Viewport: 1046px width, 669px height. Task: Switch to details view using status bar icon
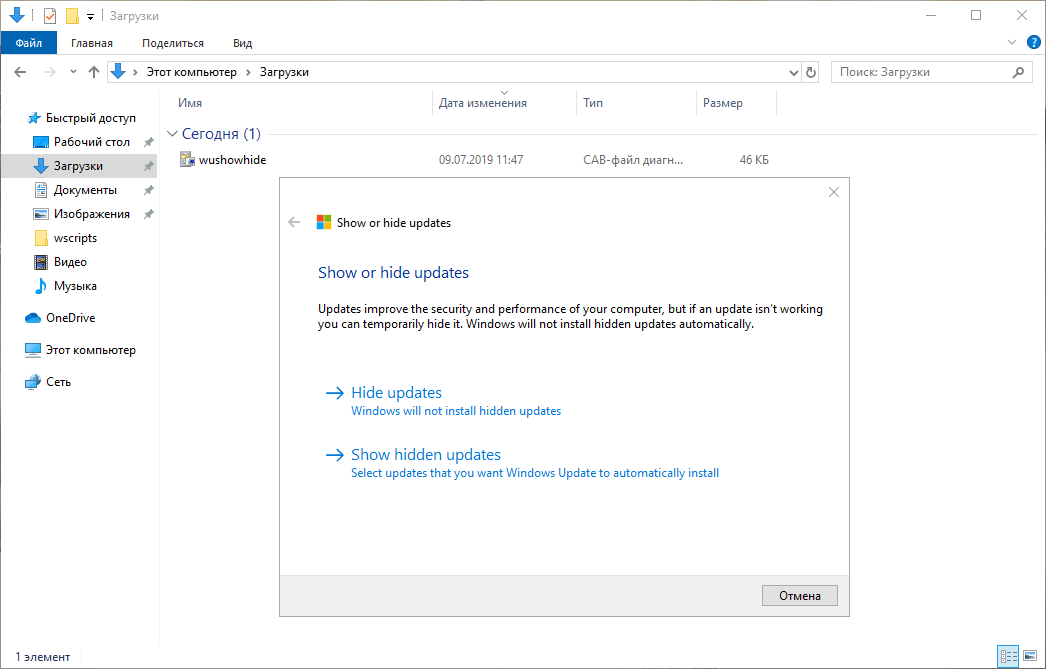coord(1008,656)
